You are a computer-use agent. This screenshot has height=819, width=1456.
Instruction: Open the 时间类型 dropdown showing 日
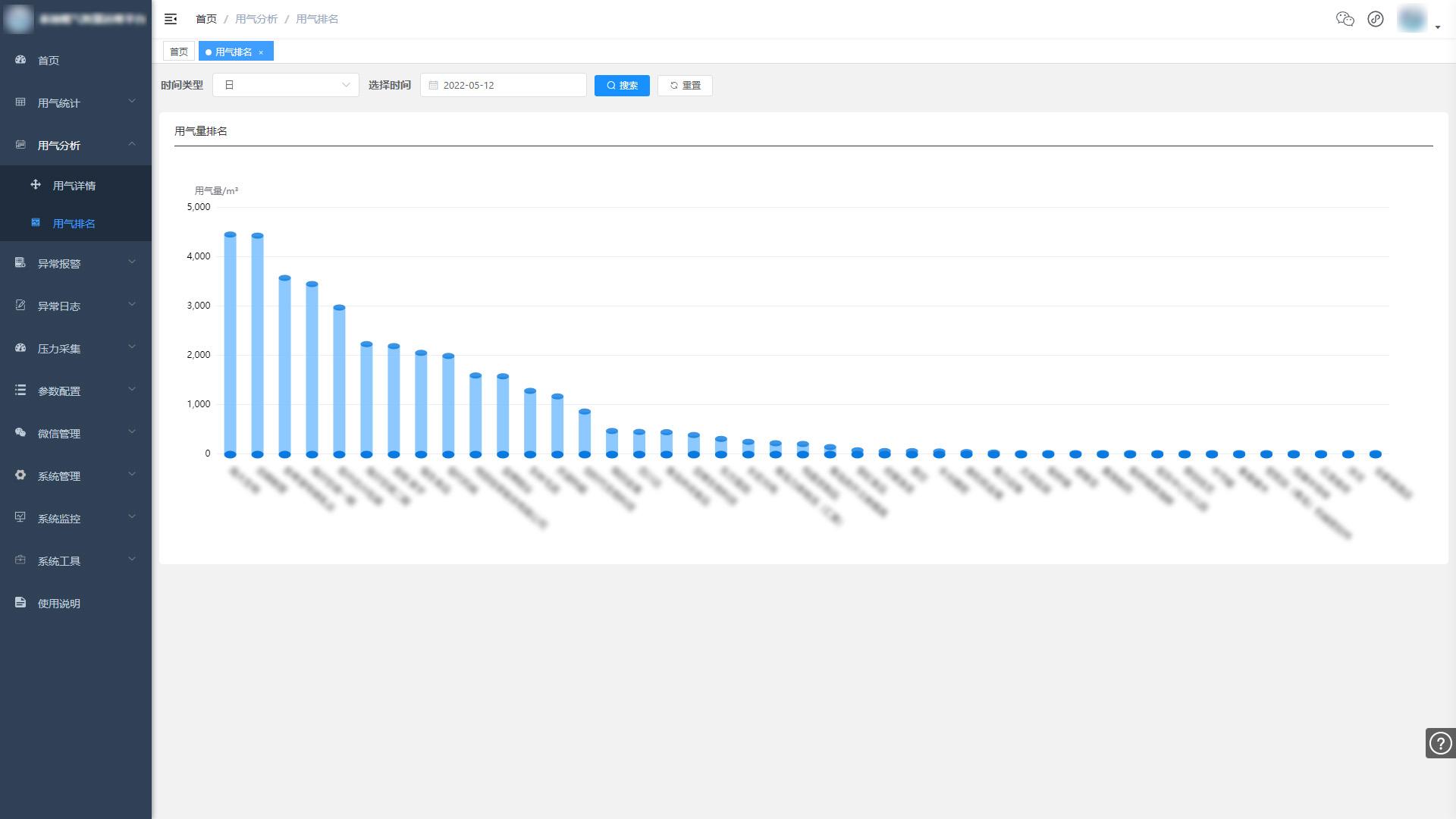tap(286, 85)
